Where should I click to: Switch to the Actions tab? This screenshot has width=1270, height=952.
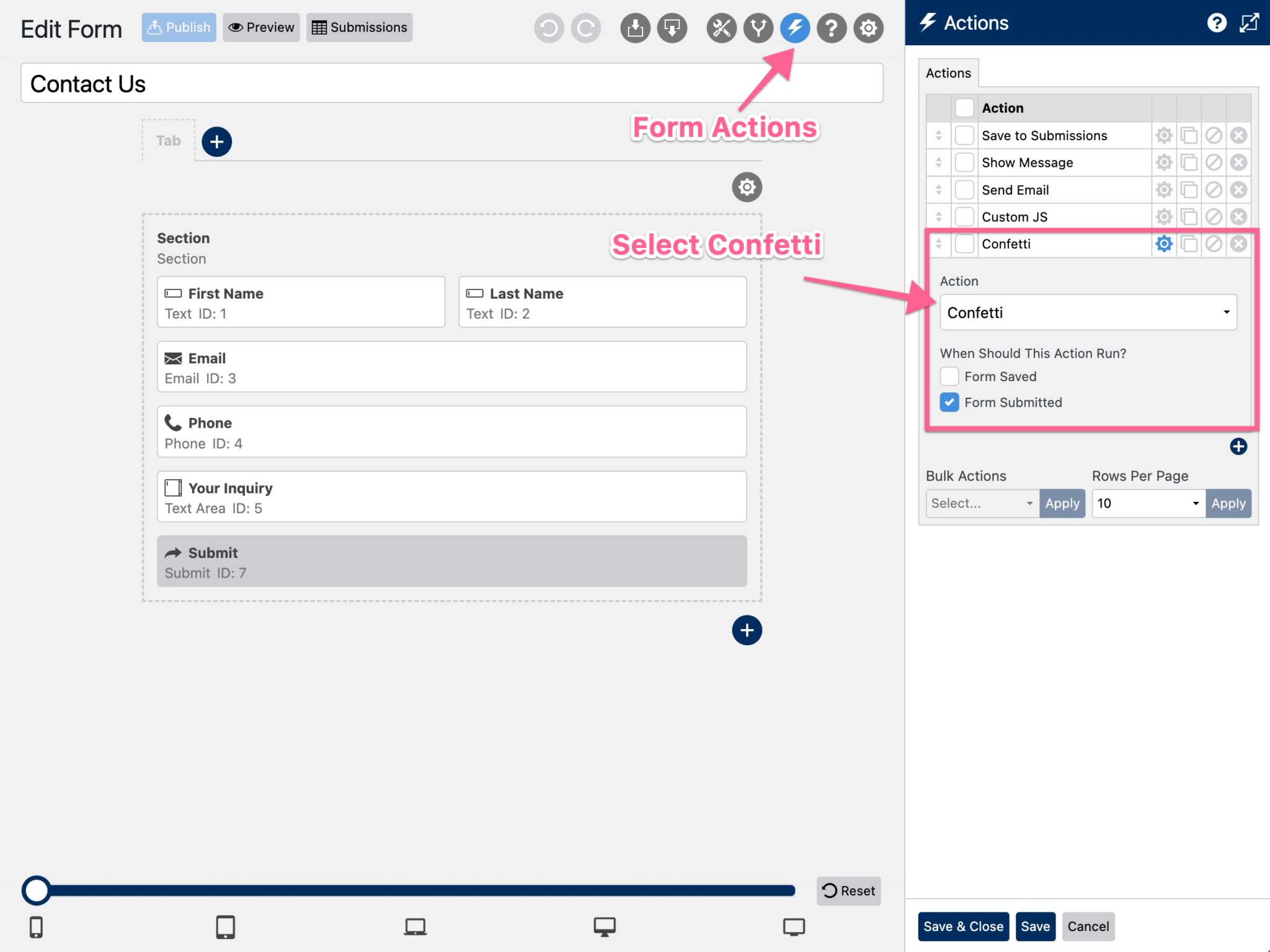pos(948,73)
